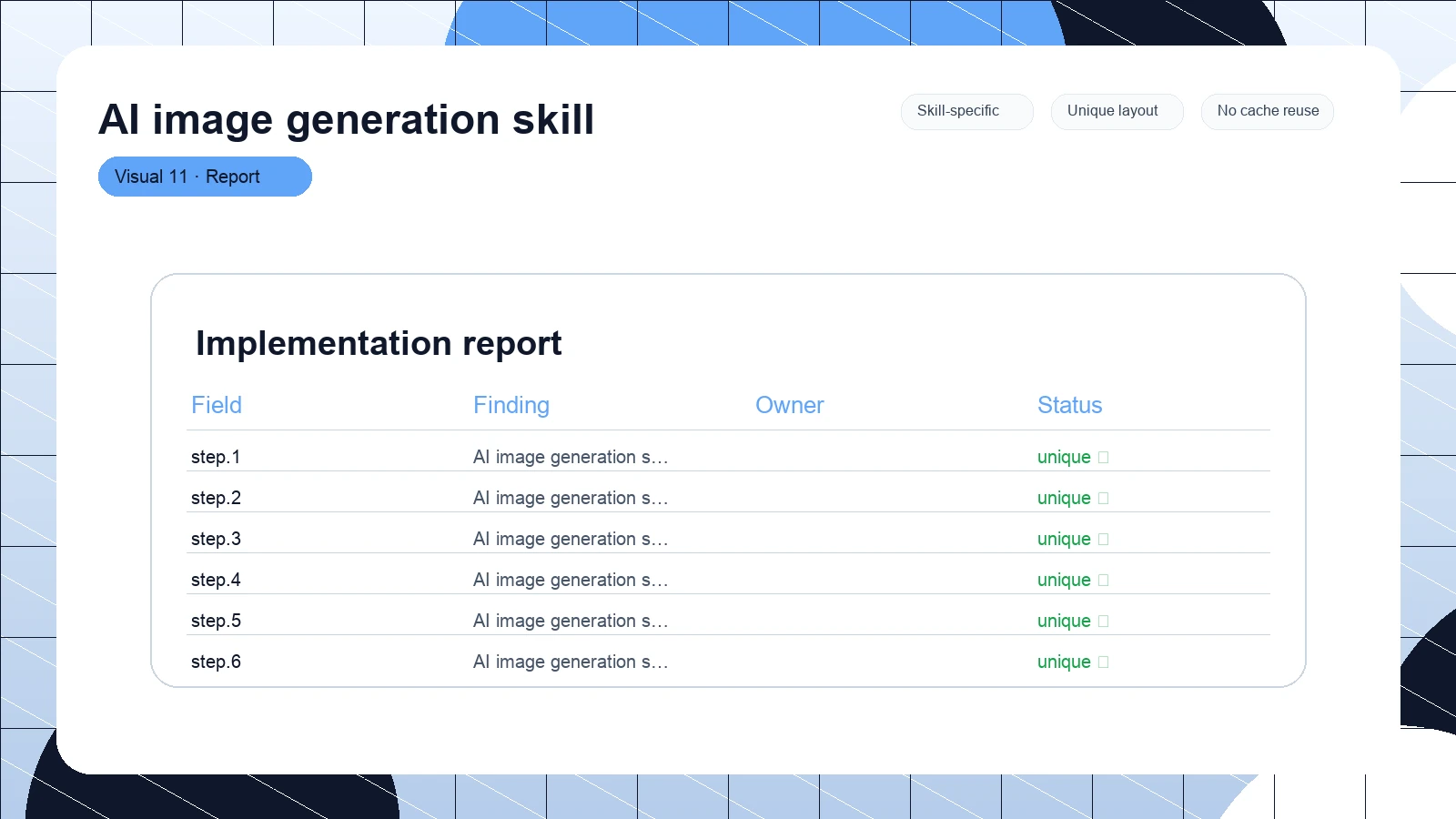
Task: Click the step.1 row finding text
Action: click(571, 457)
